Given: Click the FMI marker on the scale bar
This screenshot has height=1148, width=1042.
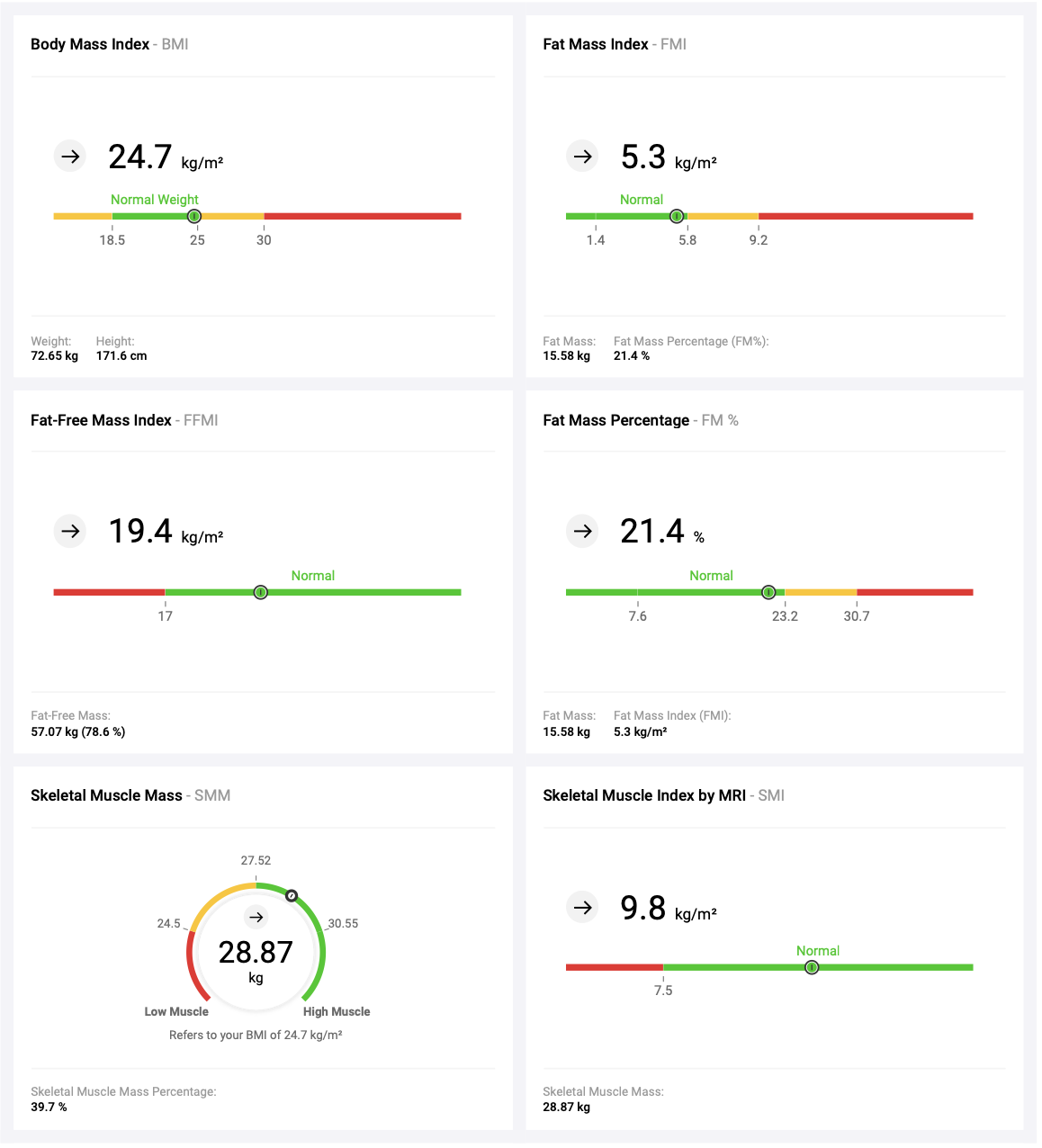Looking at the screenshot, I should 677,216.
